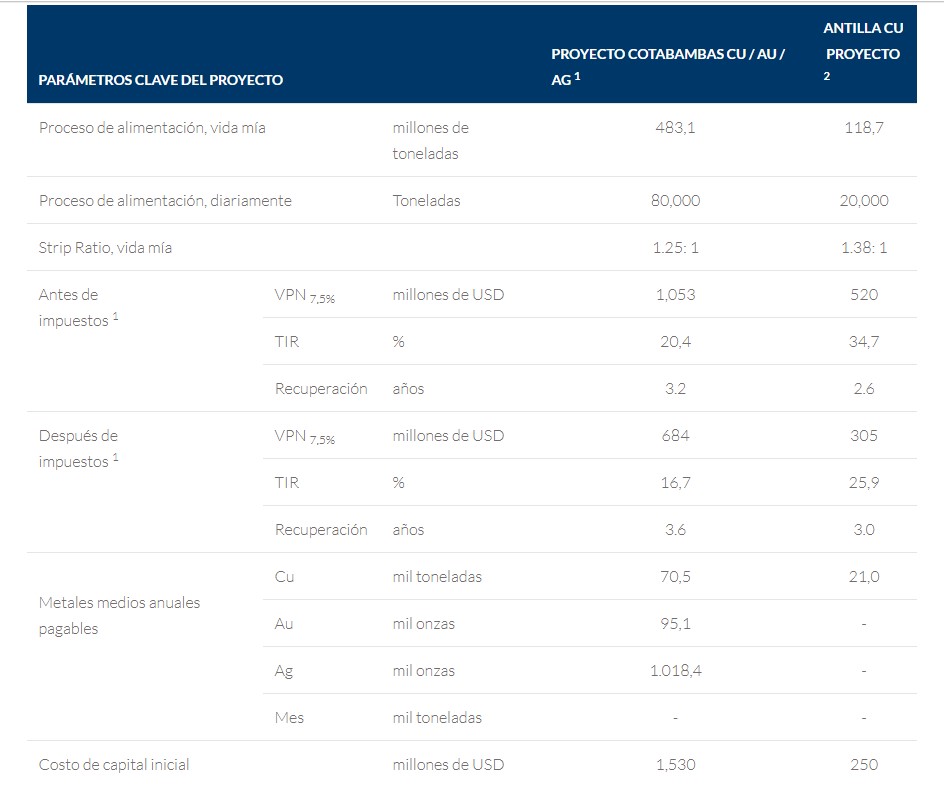Click the value 3.6
The image size is (944, 785).
tap(675, 529)
